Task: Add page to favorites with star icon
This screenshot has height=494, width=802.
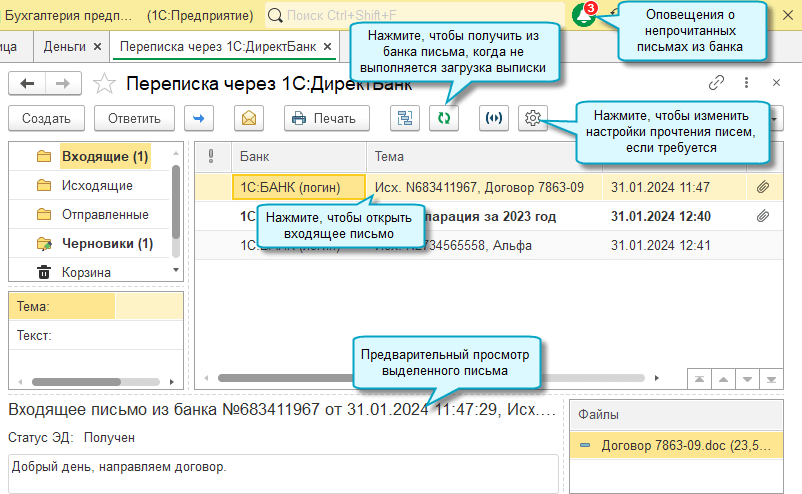Action: [x=104, y=83]
